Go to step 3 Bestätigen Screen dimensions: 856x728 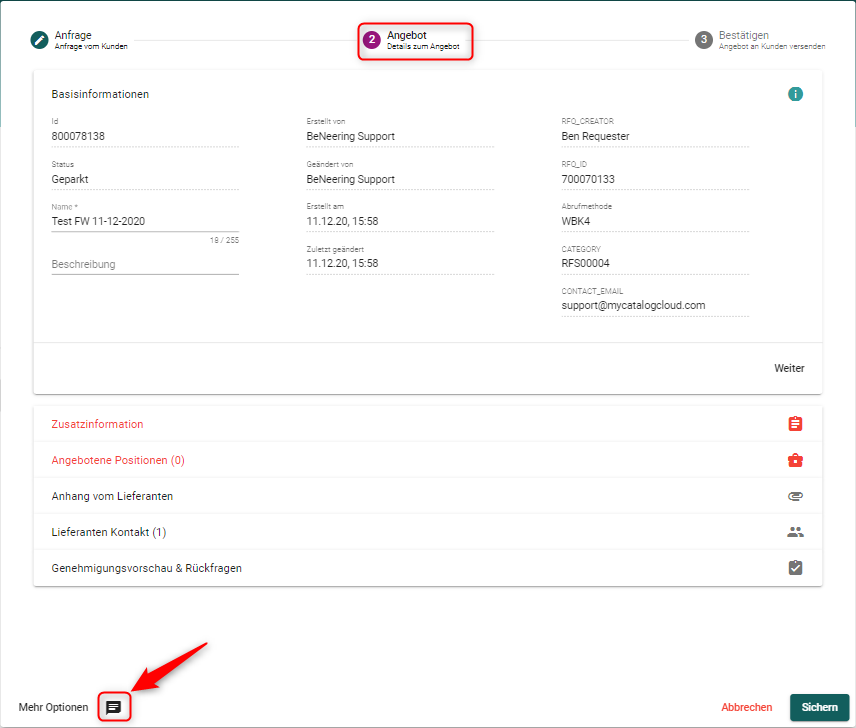744,40
